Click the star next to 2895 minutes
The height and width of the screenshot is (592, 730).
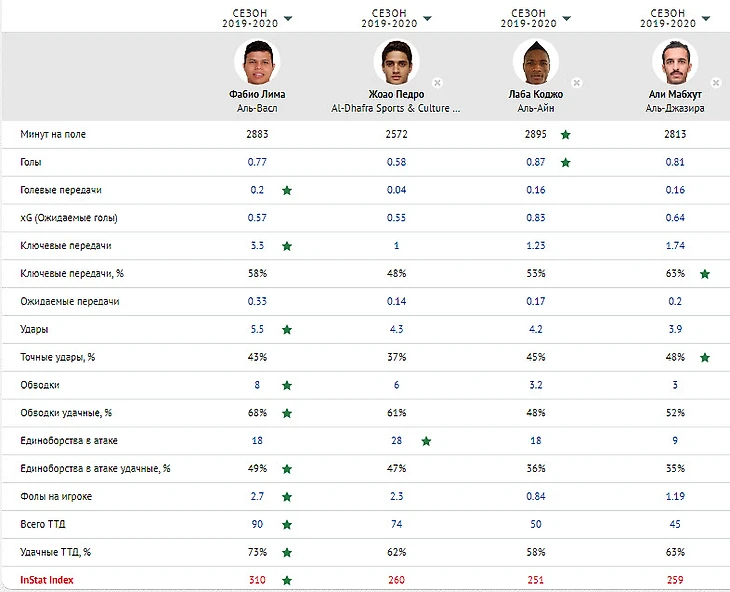point(565,134)
